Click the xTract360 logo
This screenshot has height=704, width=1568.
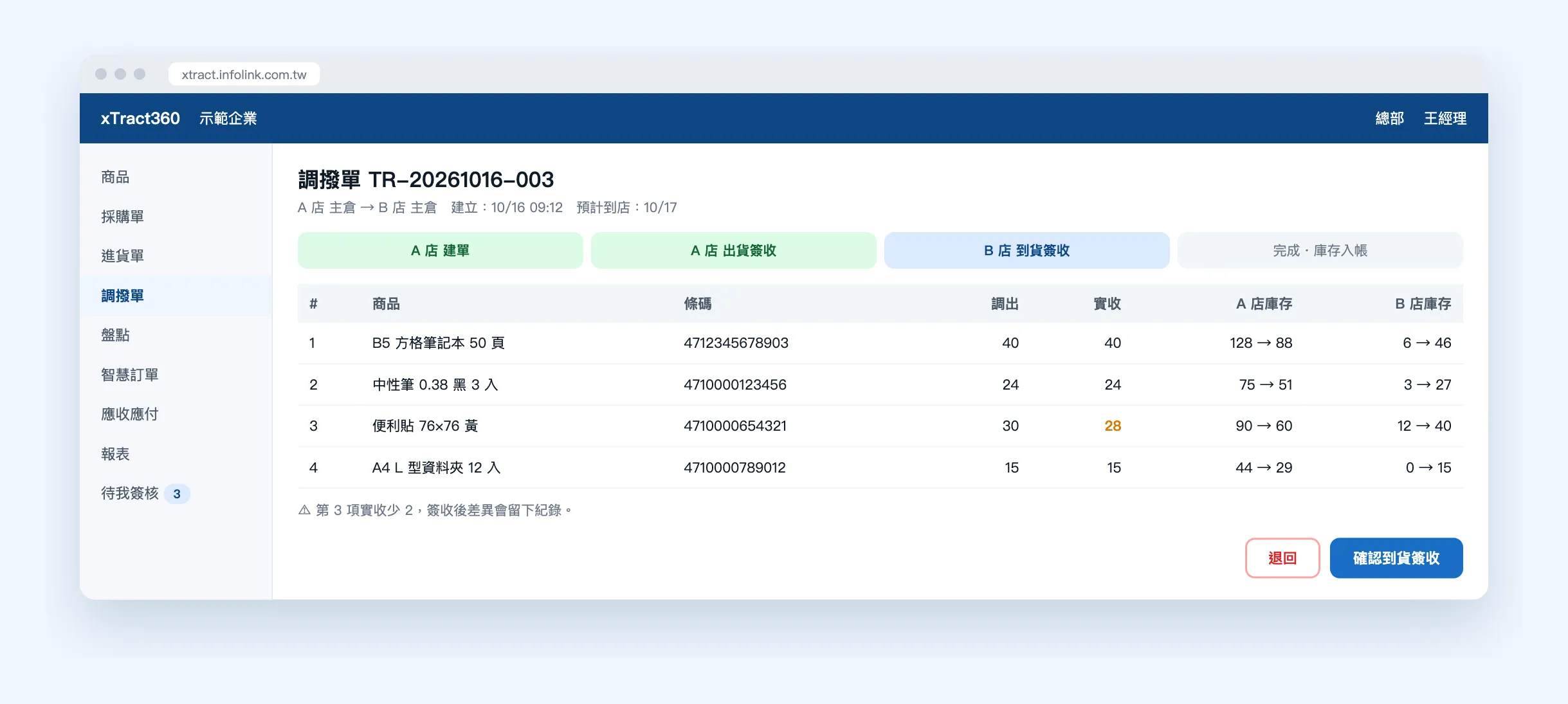140,118
